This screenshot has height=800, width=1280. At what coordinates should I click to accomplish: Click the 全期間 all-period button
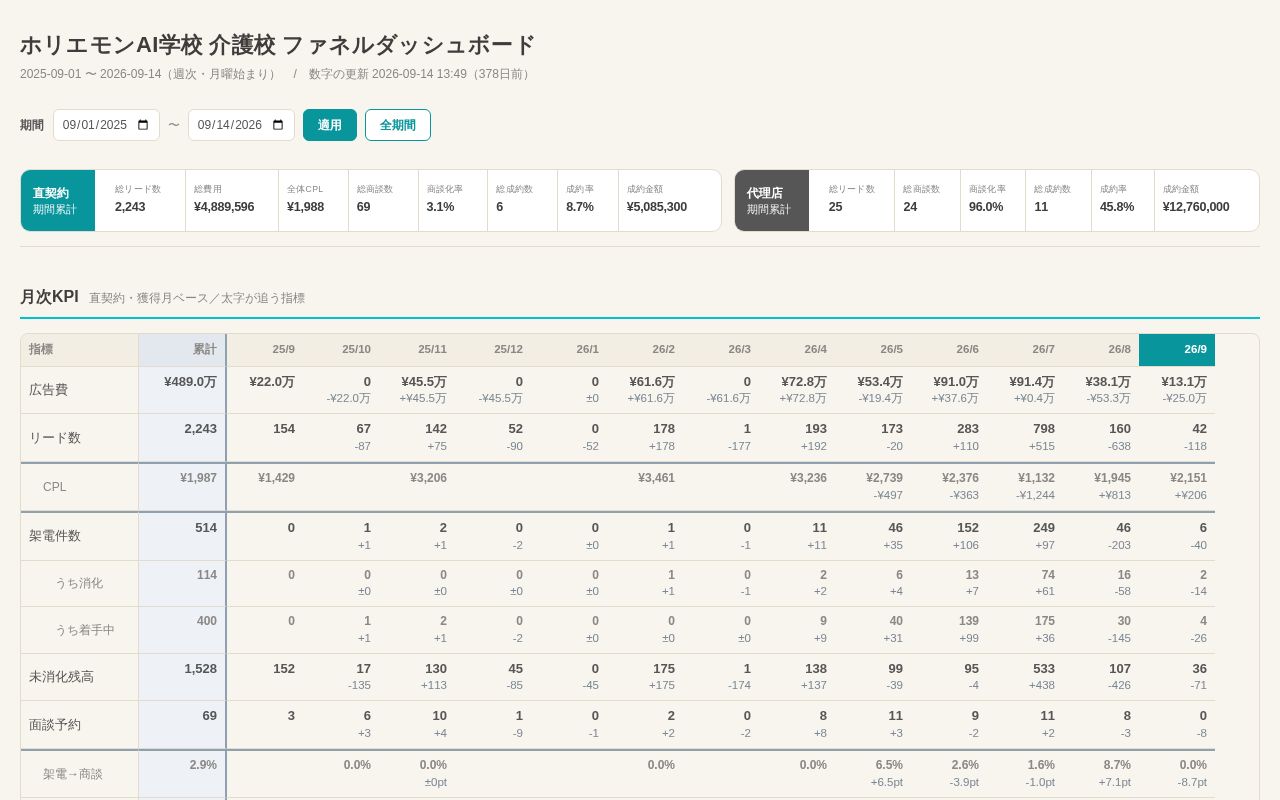point(398,125)
